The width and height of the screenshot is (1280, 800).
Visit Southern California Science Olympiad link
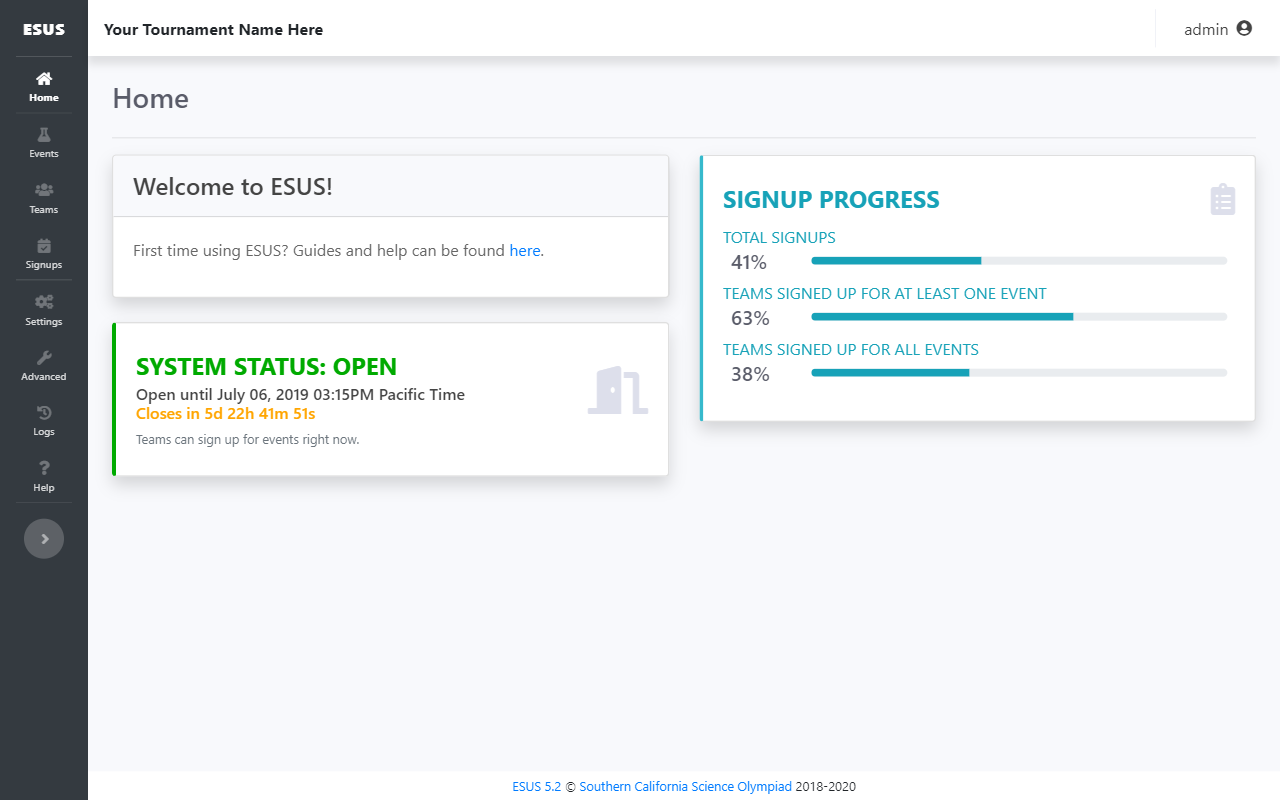(685, 787)
